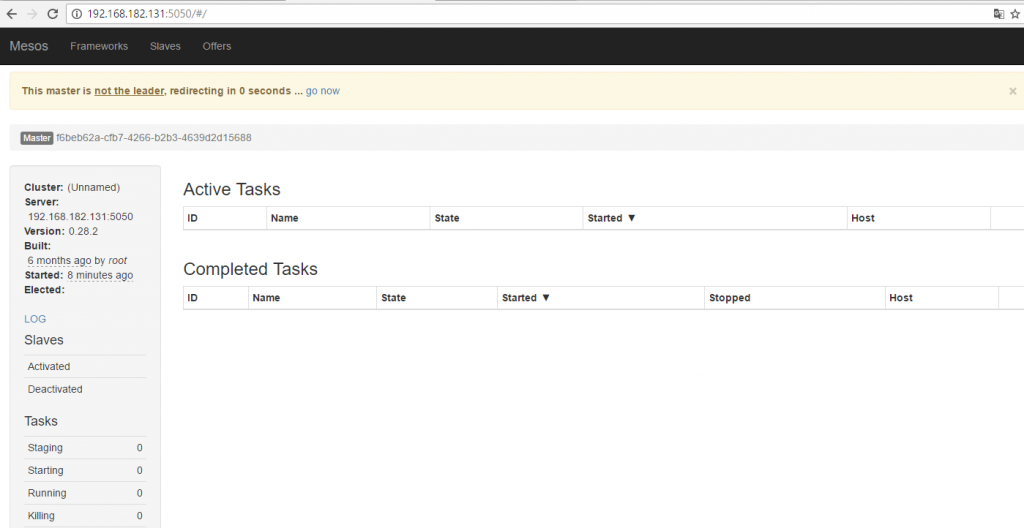Click the Running tasks row
The width and height of the screenshot is (1024, 528).
(85, 493)
